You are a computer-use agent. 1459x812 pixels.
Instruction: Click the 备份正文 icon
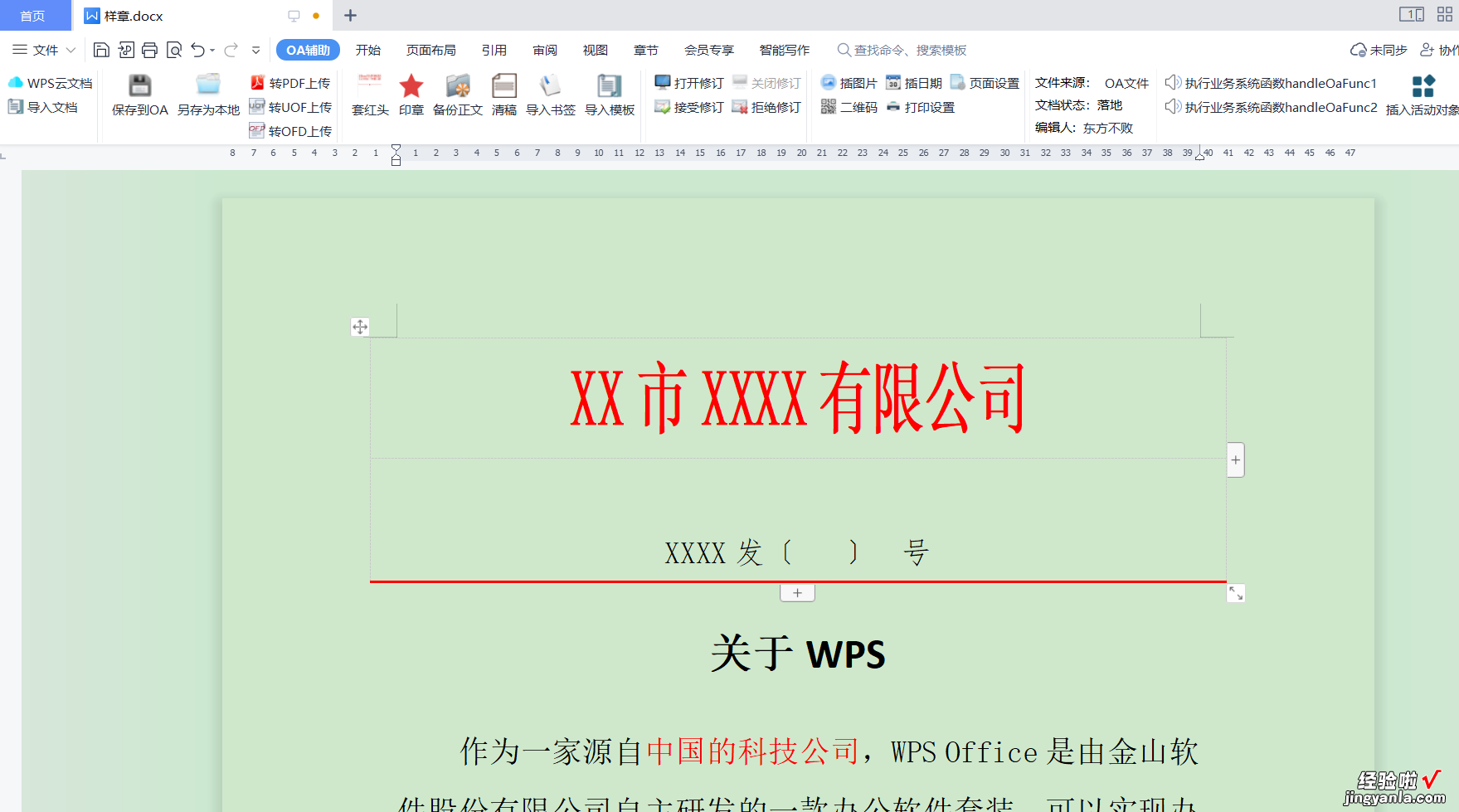pyautogui.click(x=458, y=85)
